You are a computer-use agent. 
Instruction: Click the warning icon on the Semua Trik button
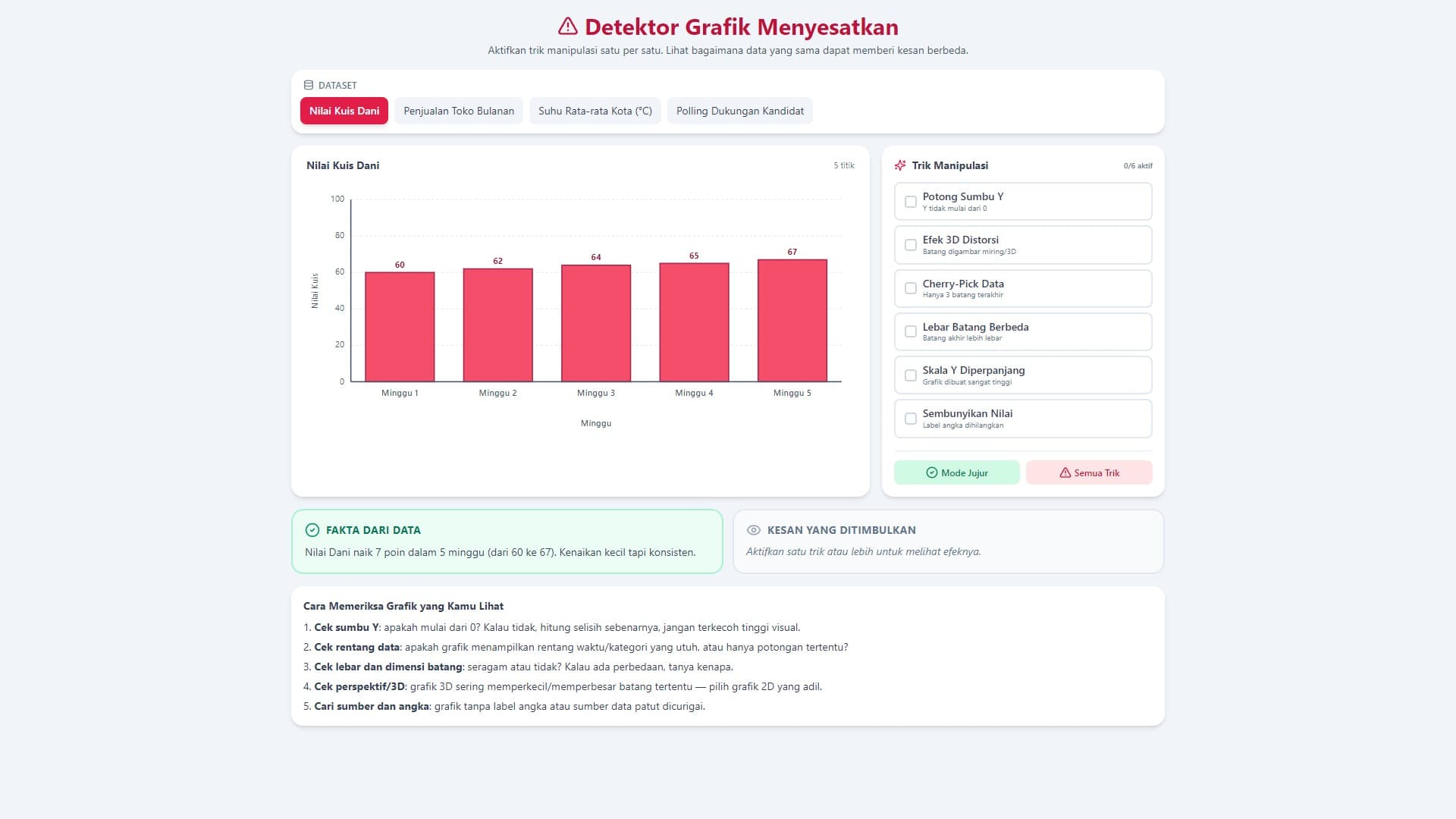point(1065,472)
